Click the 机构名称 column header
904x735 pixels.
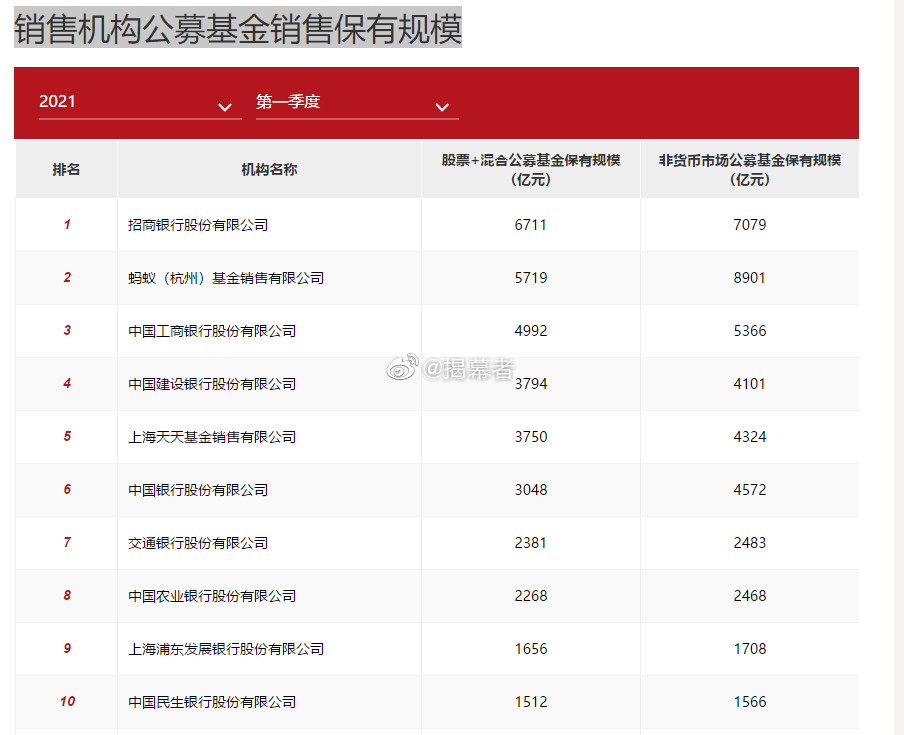tap(269, 169)
